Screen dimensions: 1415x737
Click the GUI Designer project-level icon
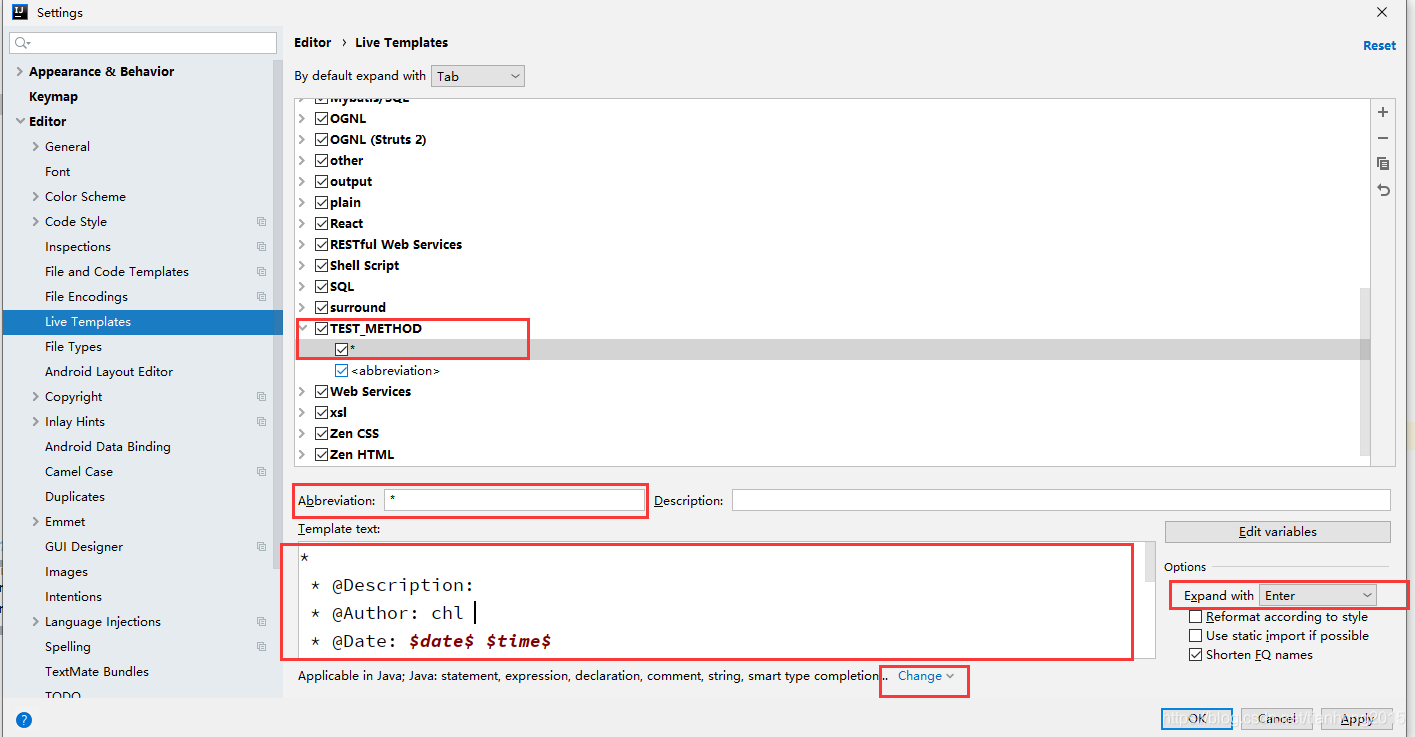261,547
